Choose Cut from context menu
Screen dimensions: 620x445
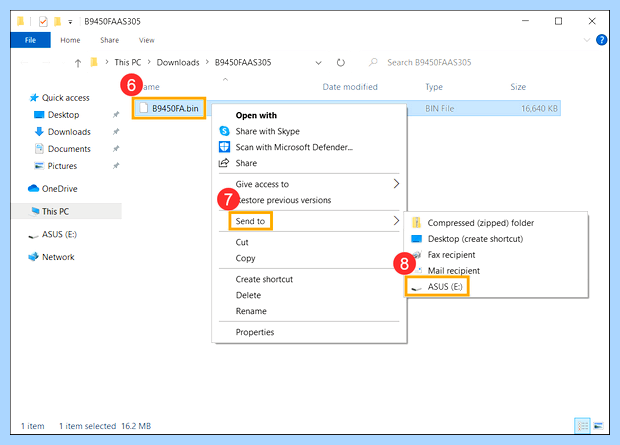242,242
